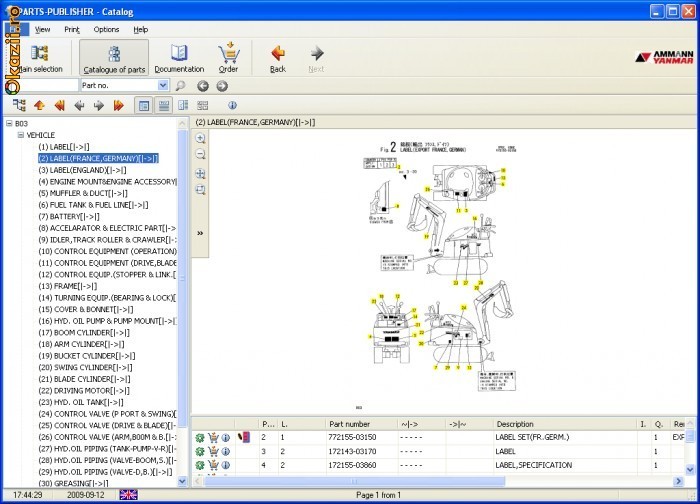Show info for part 172155-03860
Image resolution: width=700 pixels, height=504 pixels.
pyautogui.click(x=226, y=465)
